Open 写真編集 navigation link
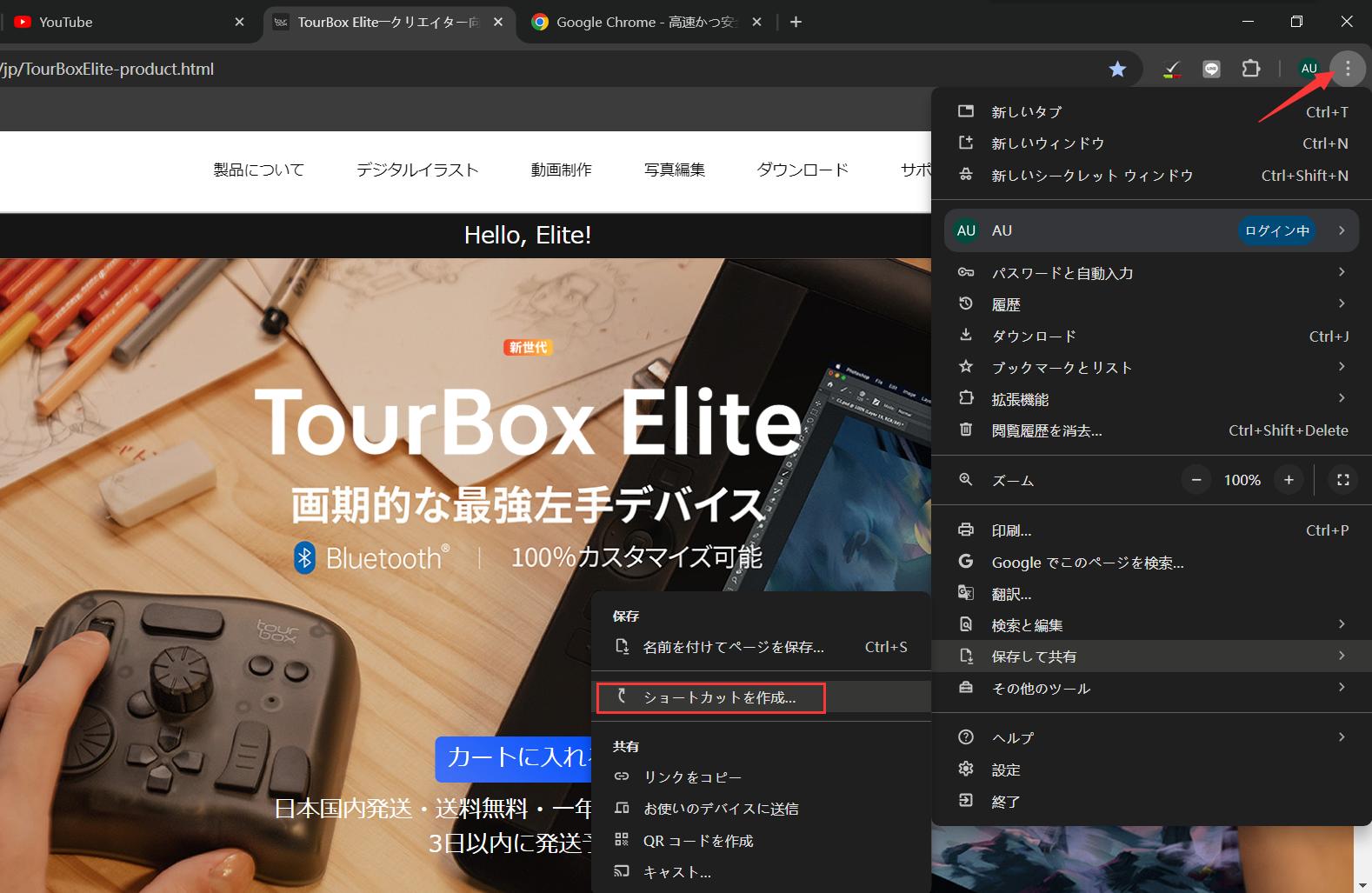The width and height of the screenshot is (1372, 893). point(675,170)
